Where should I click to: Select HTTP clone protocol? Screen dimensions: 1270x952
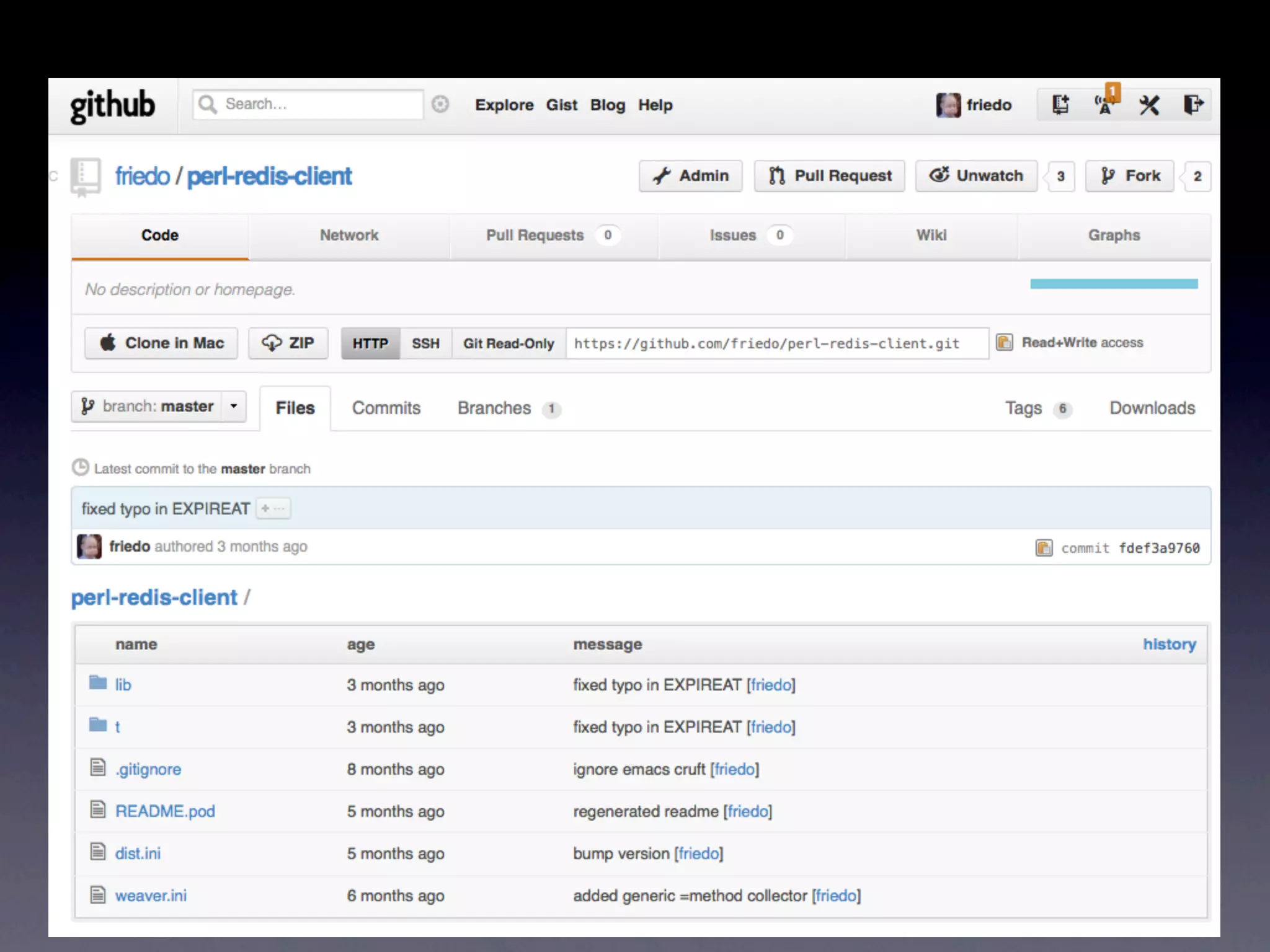[370, 343]
